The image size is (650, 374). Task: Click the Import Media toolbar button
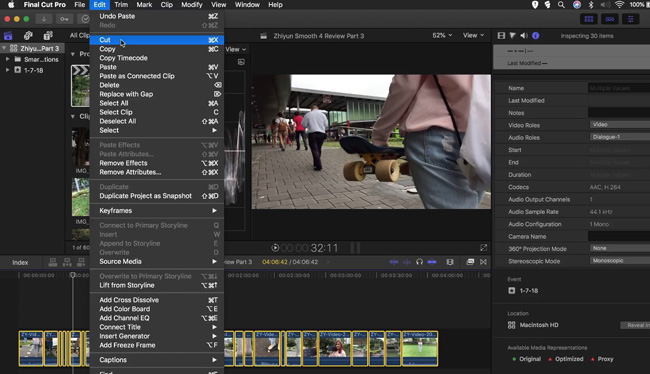44,19
